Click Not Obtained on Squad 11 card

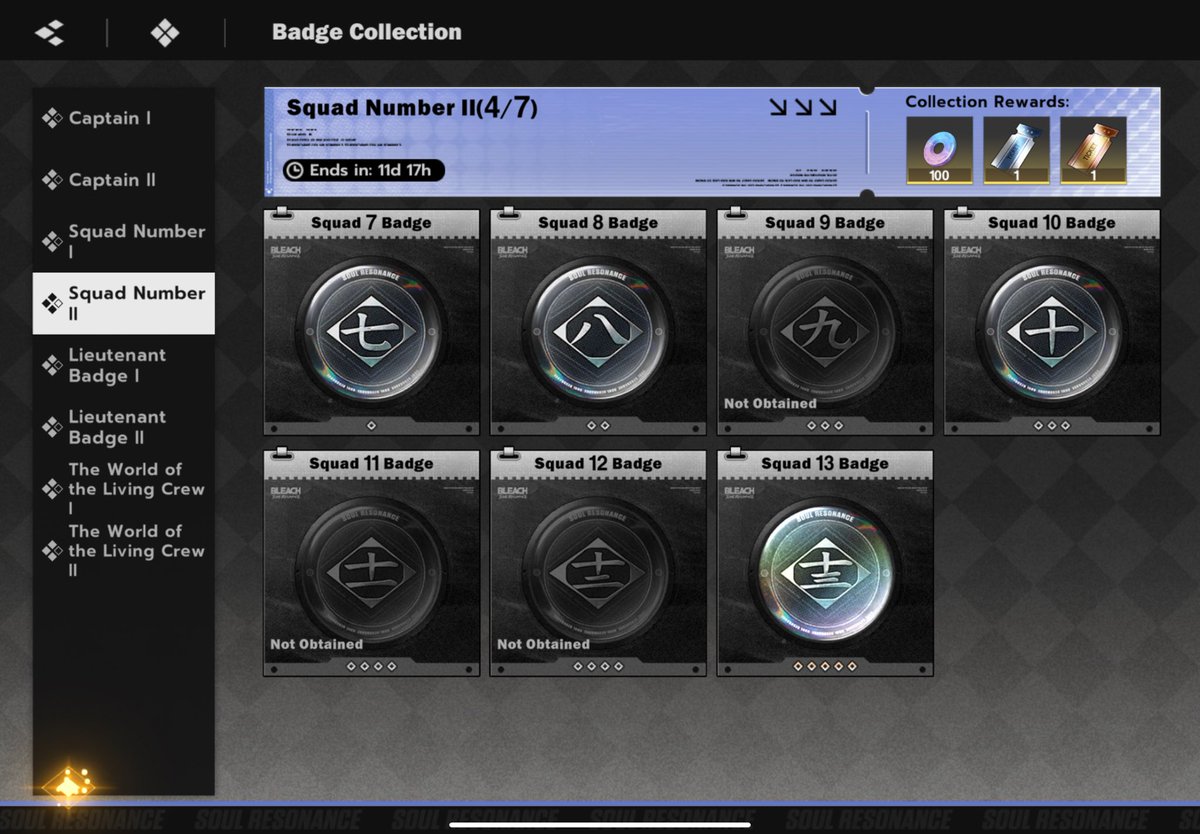[316, 644]
